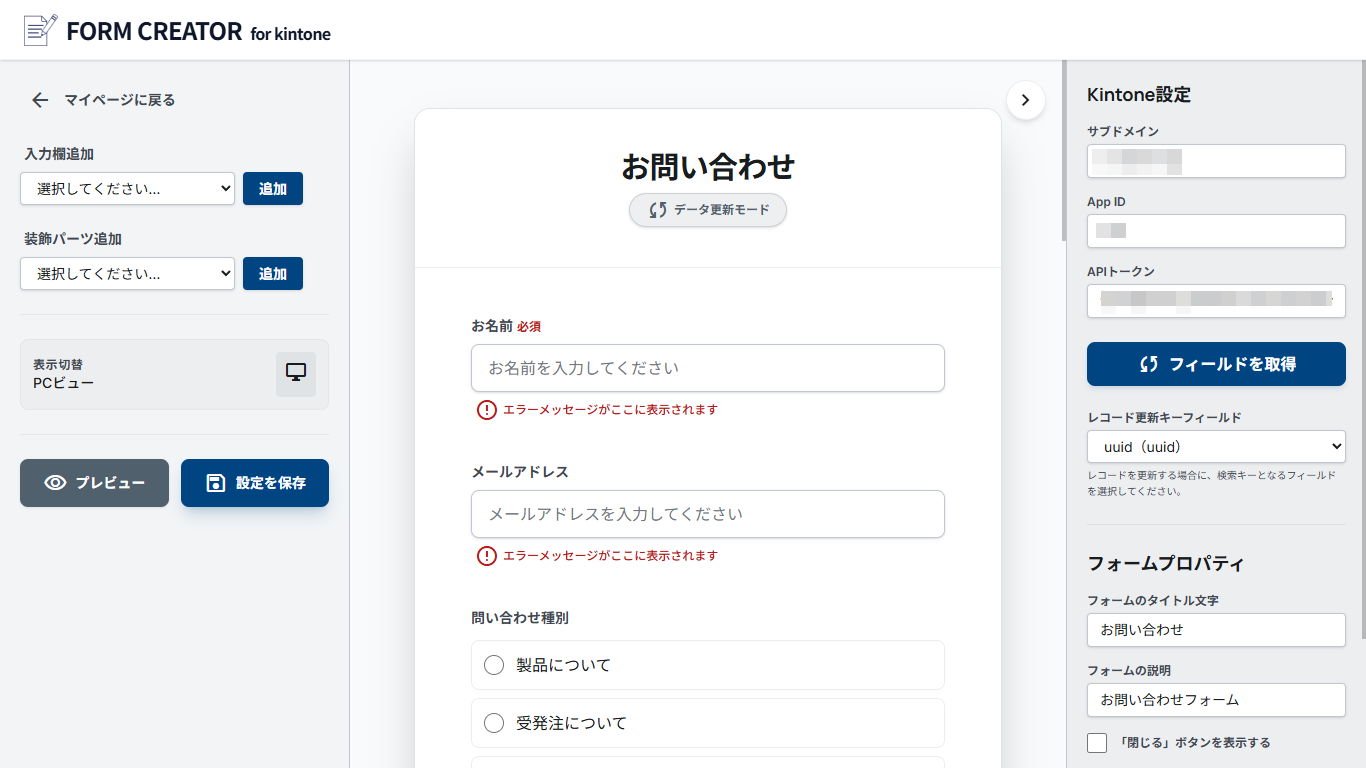Click the APIトークン input field
Viewport: 1366px width, 768px height.
click(1216, 301)
